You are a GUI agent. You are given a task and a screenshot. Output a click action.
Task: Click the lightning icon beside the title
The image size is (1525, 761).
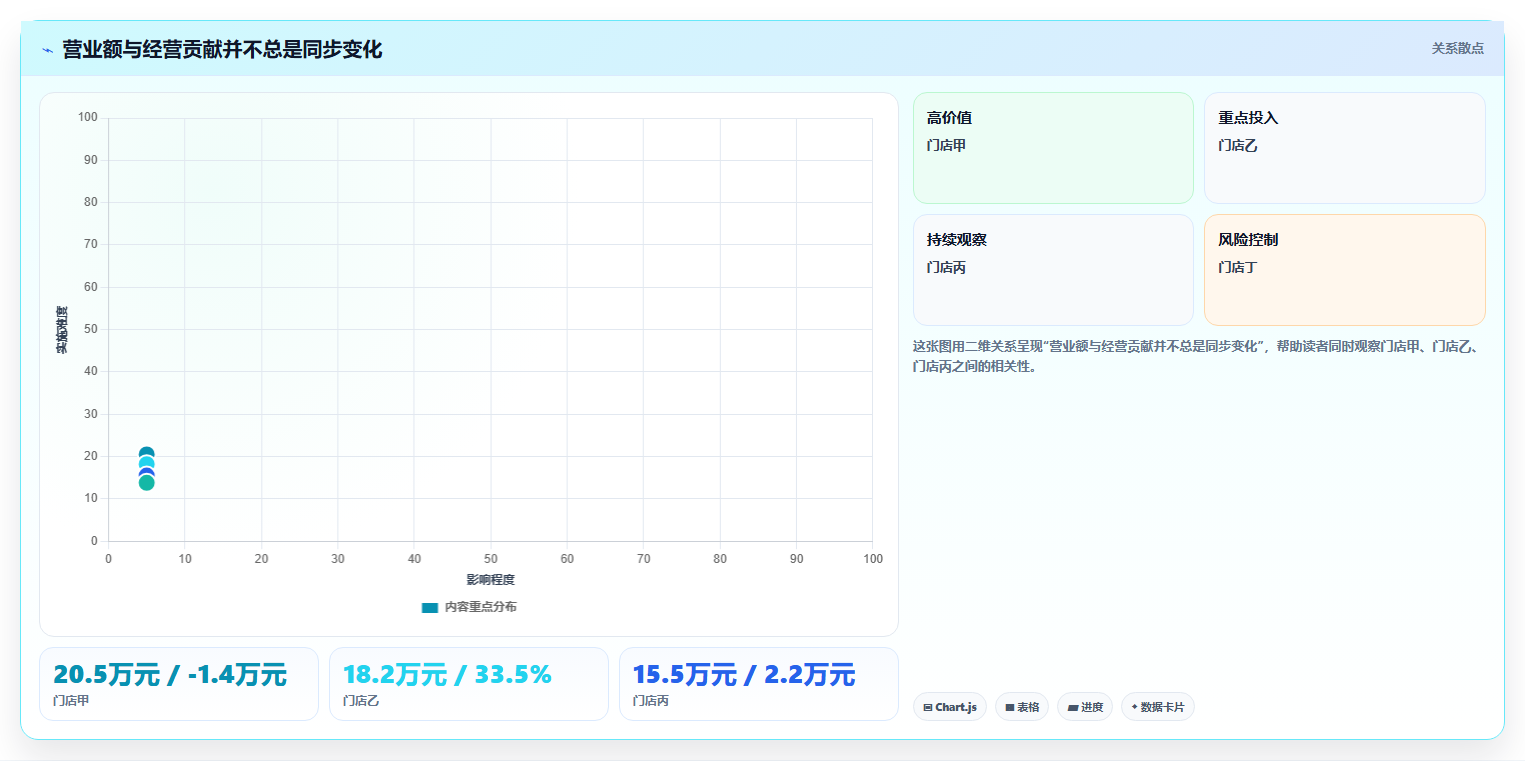coord(47,50)
